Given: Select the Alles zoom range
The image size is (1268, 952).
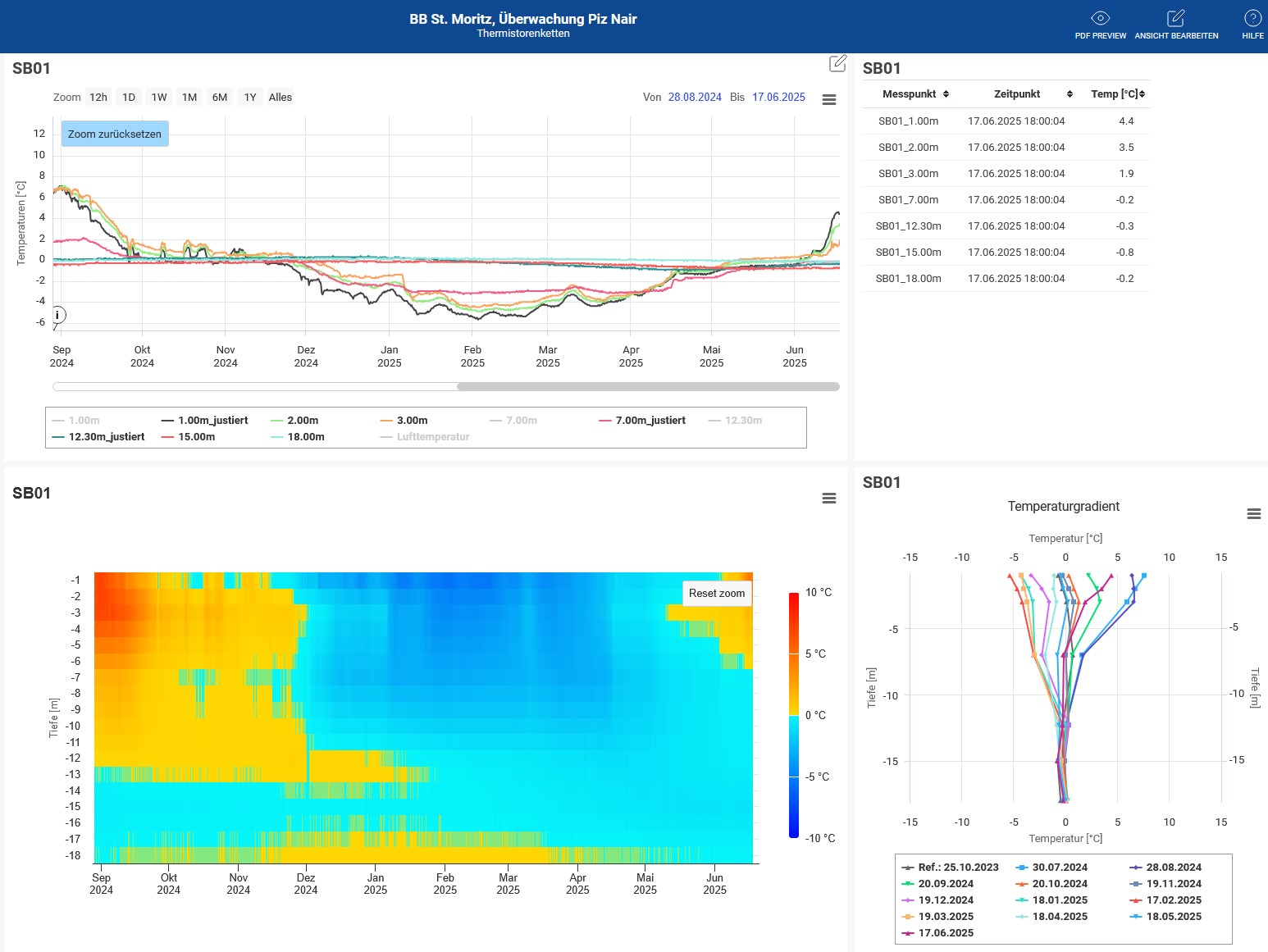Looking at the screenshot, I should click(x=281, y=98).
